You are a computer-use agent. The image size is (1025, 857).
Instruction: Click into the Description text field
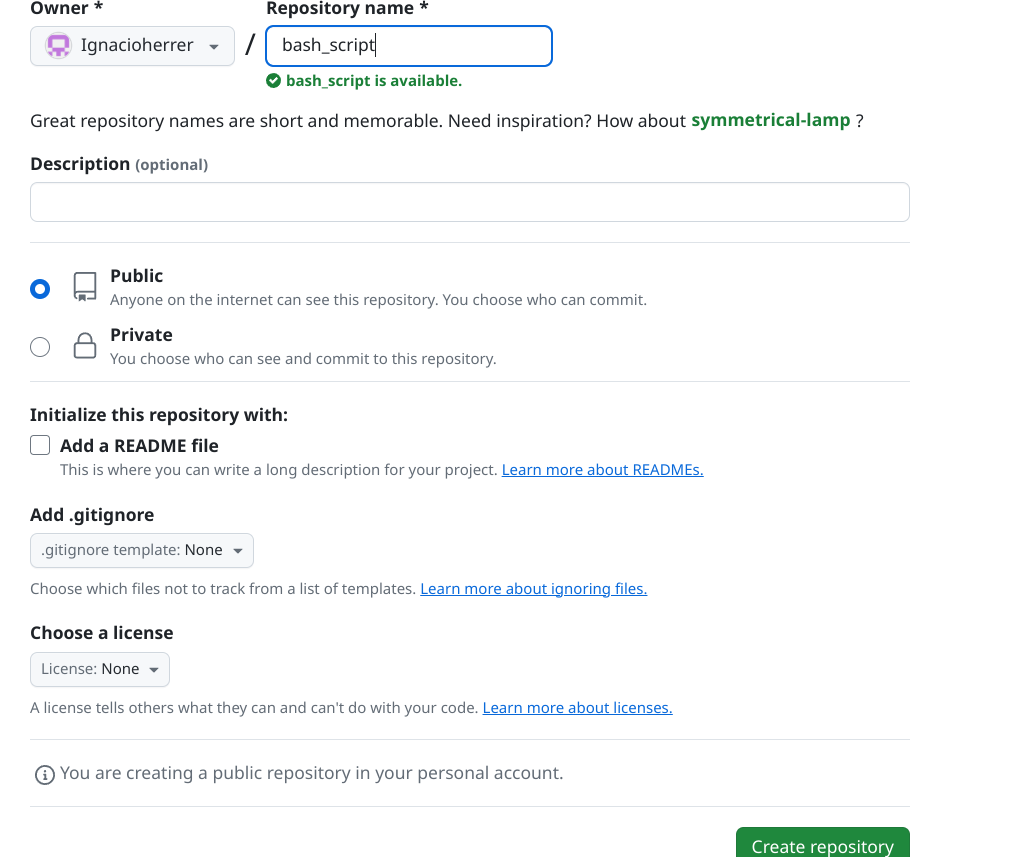[x=469, y=202]
